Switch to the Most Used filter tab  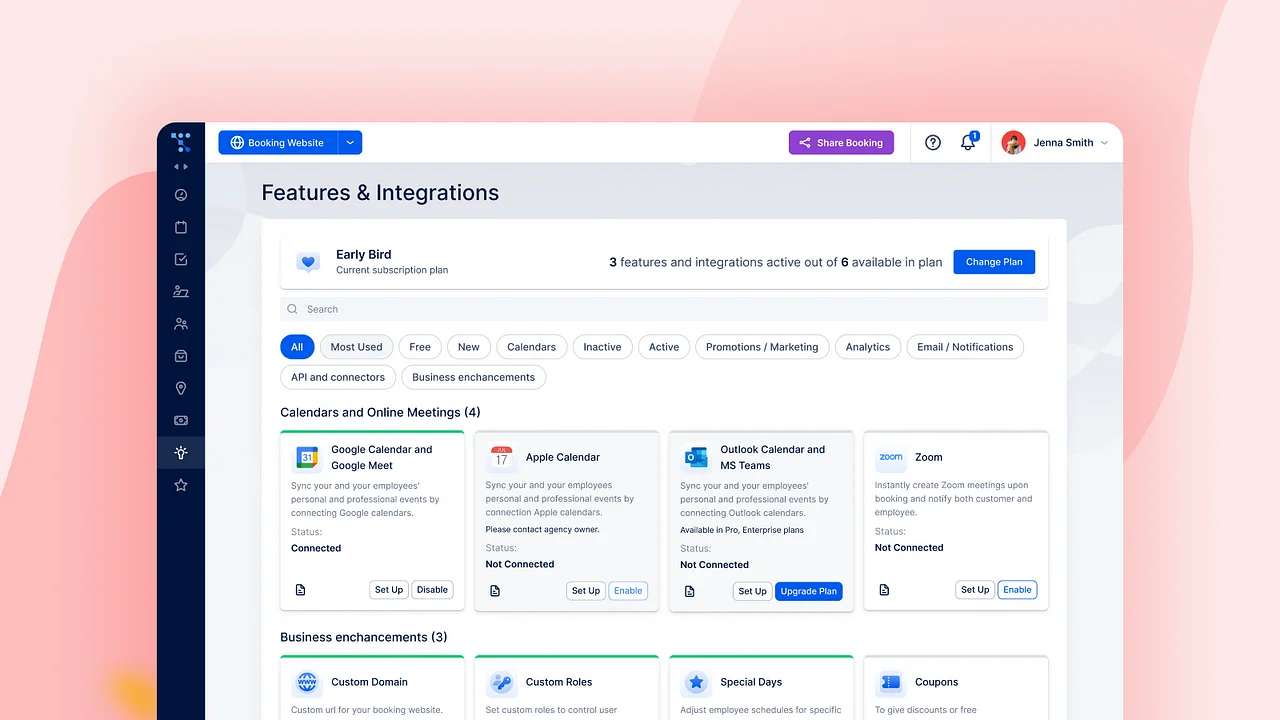(356, 346)
